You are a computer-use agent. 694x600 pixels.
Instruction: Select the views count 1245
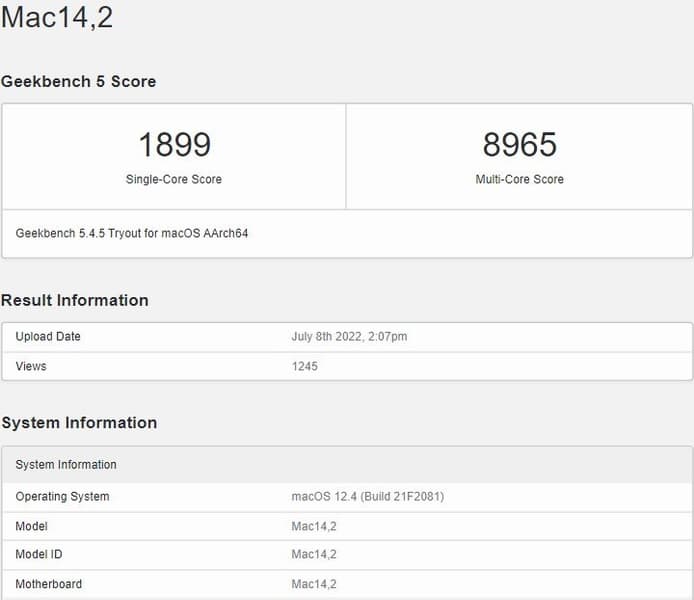pos(305,366)
